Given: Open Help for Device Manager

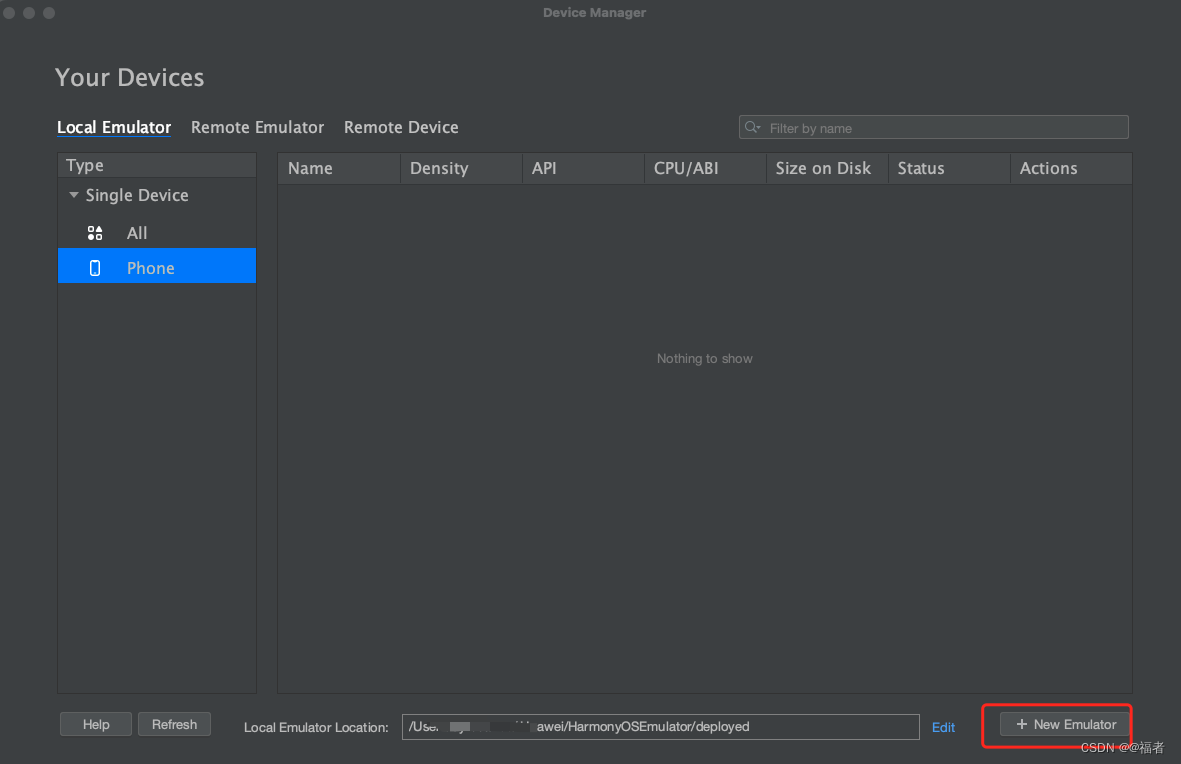Looking at the screenshot, I should point(96,724).
